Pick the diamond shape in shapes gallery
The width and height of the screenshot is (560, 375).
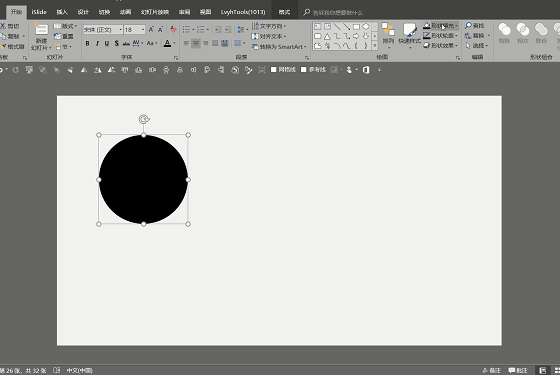pyautogui.click(x=366, y=27)
